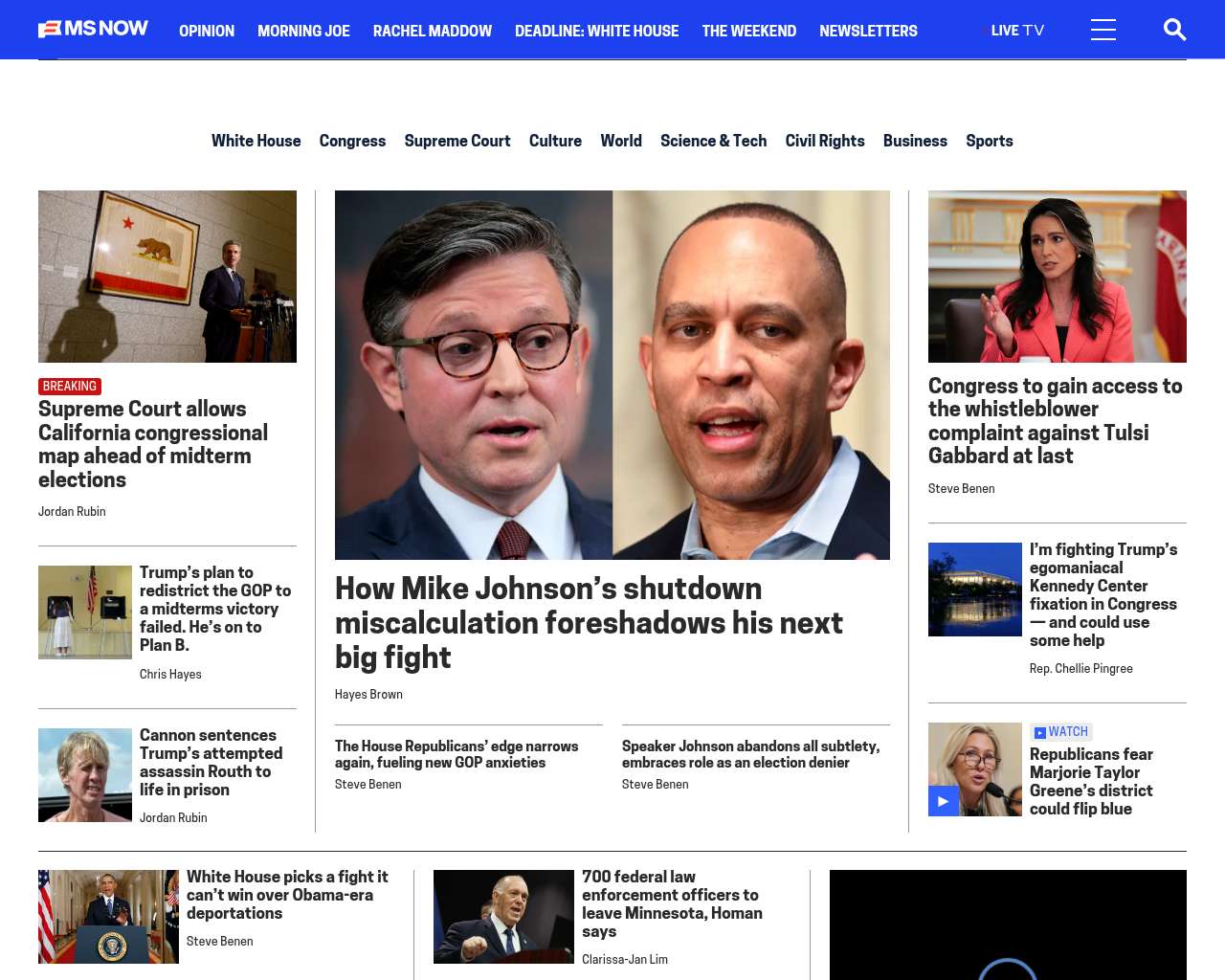This screenshot has height=980, width=1225.
Task: Open the Routh sentencing thumbnail
Action: pos(85,775)
